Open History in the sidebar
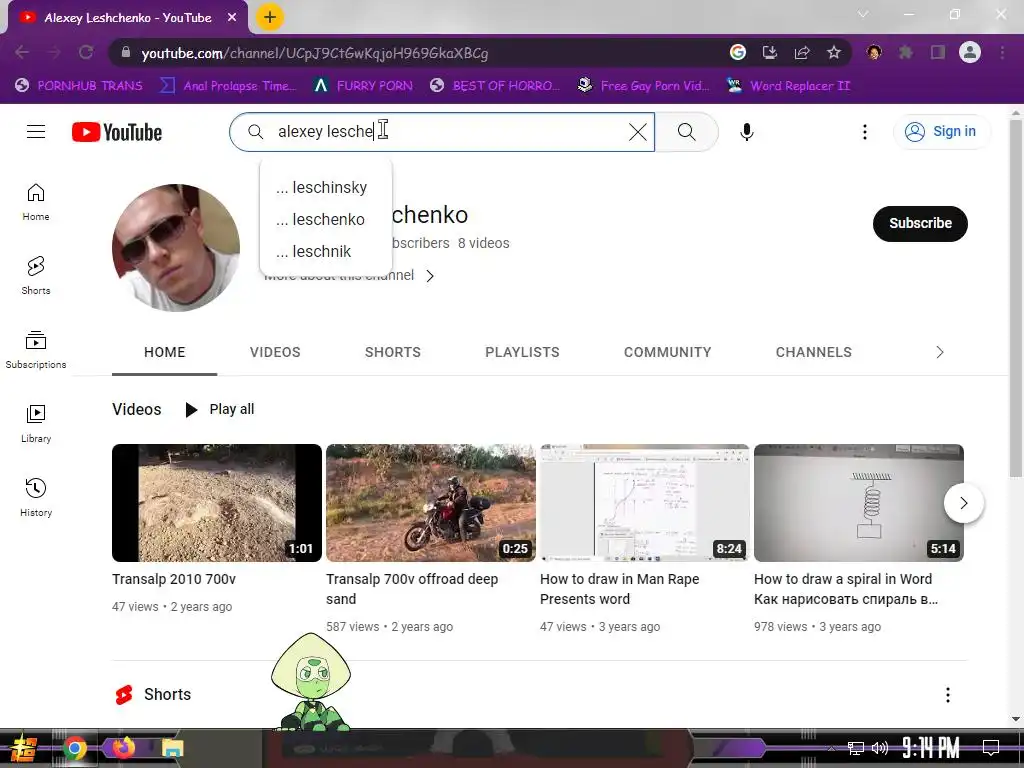This screenshot has height=768, width=1024. [x=36, y=498]
